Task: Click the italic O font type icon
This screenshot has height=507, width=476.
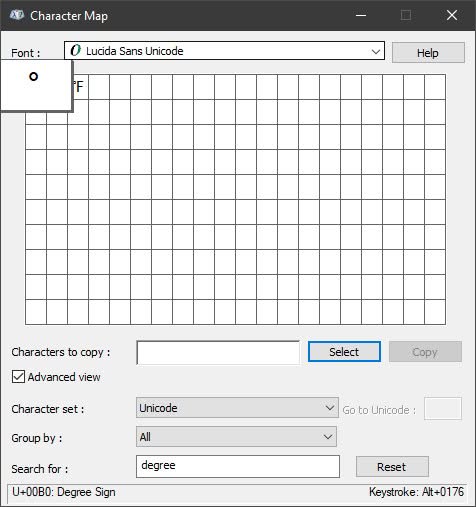Action: pyautogui.click(x=76, y=51)
